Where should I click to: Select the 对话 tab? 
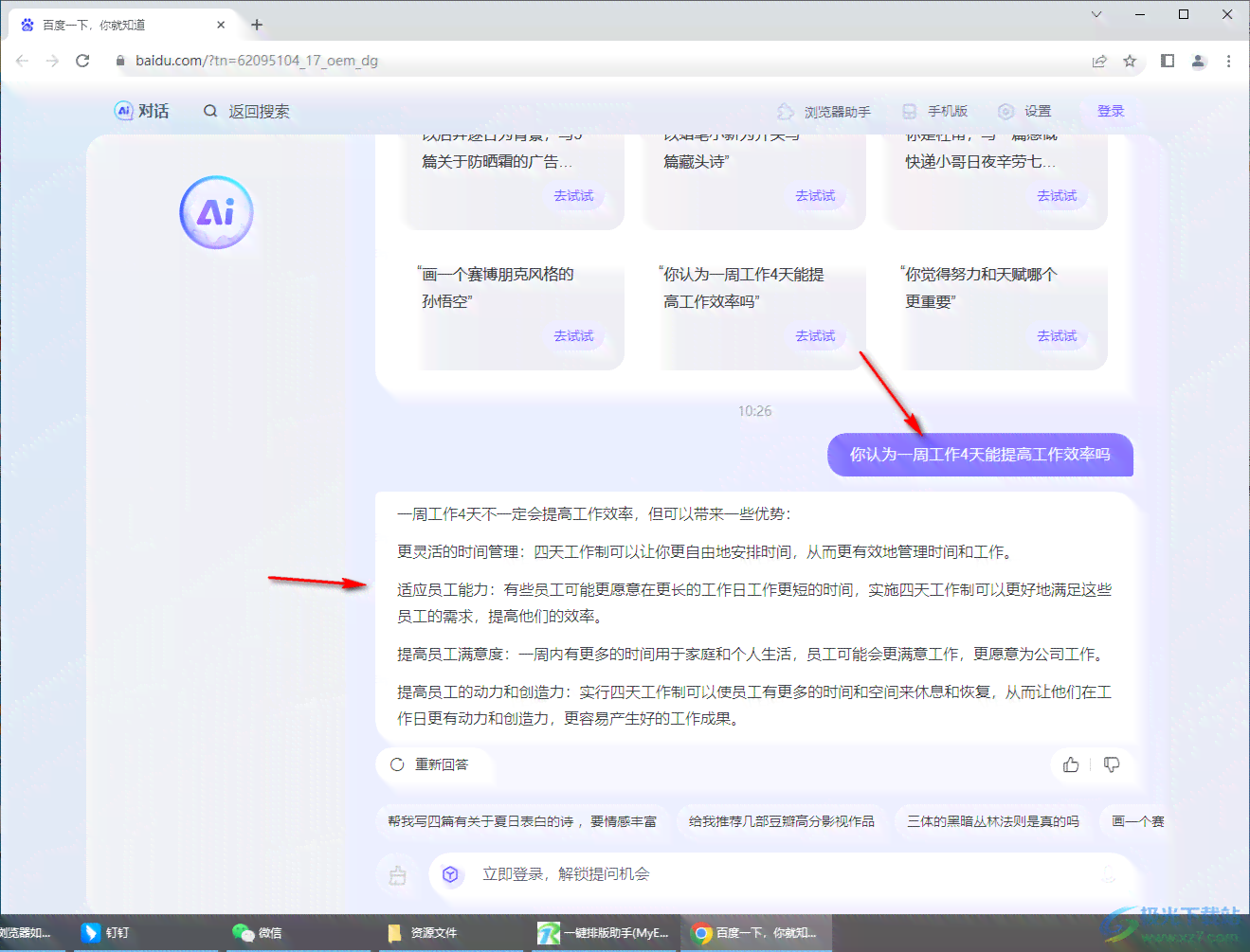point(142,111)
